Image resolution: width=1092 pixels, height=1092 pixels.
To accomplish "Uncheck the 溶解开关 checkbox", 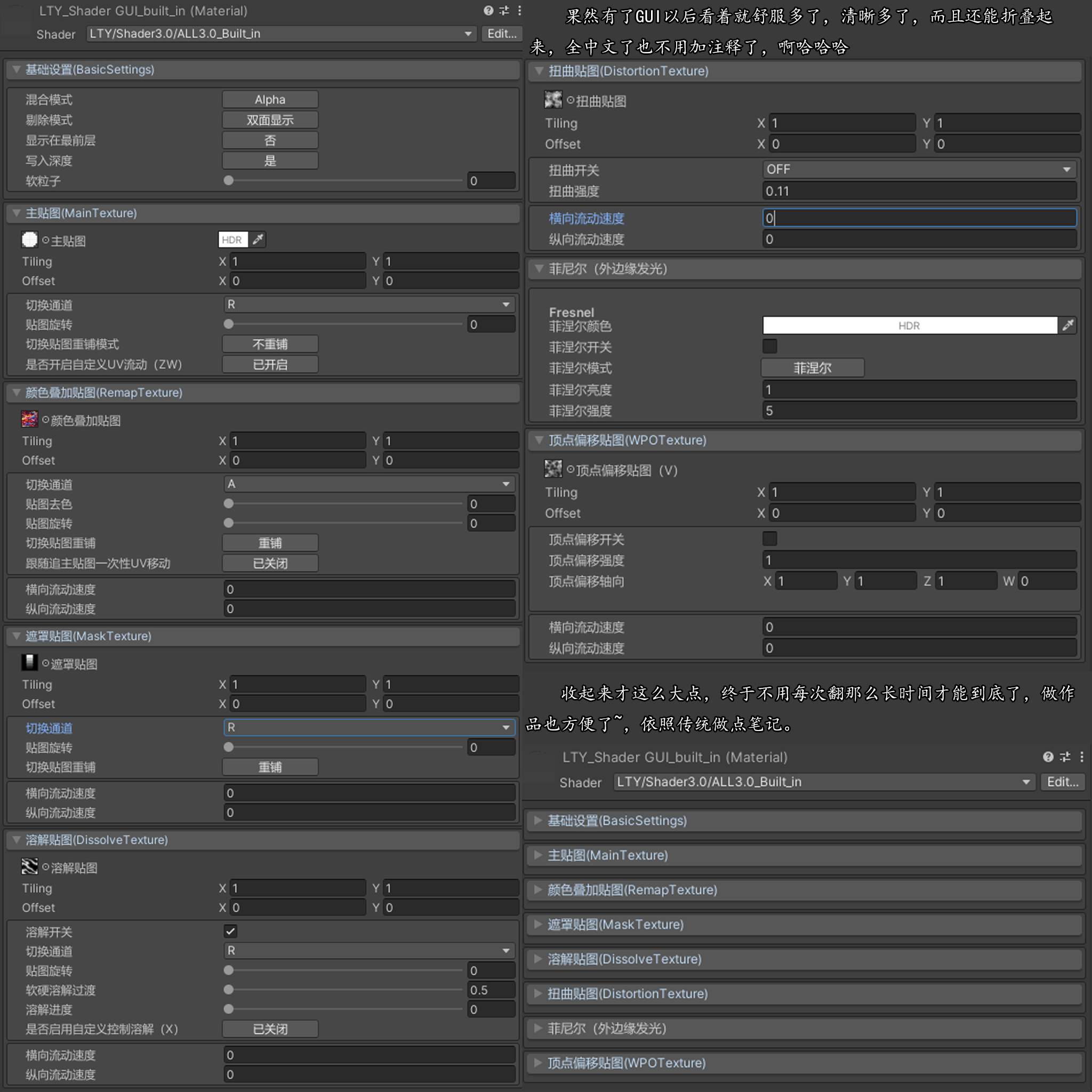I will (230, 931).
